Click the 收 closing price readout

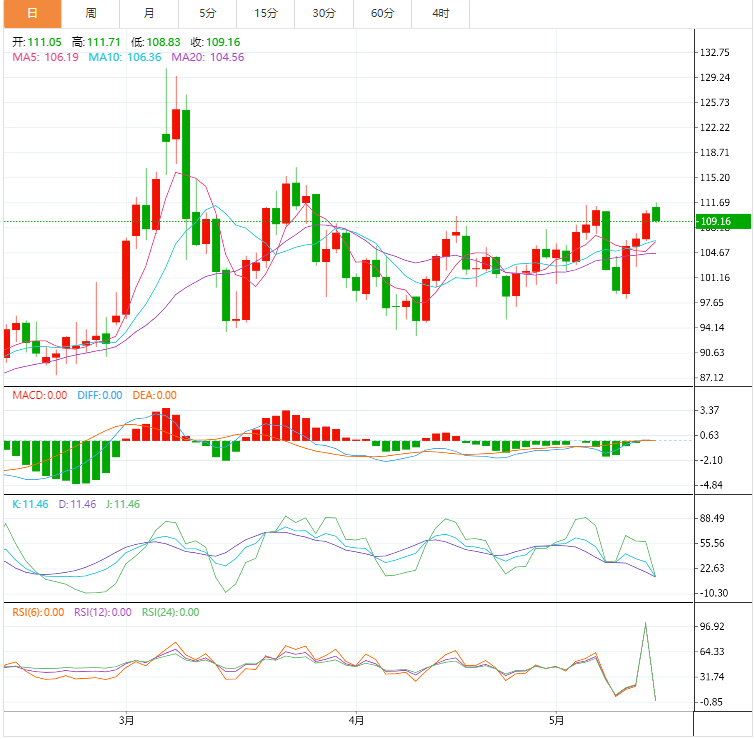click(x=215, y=42)
